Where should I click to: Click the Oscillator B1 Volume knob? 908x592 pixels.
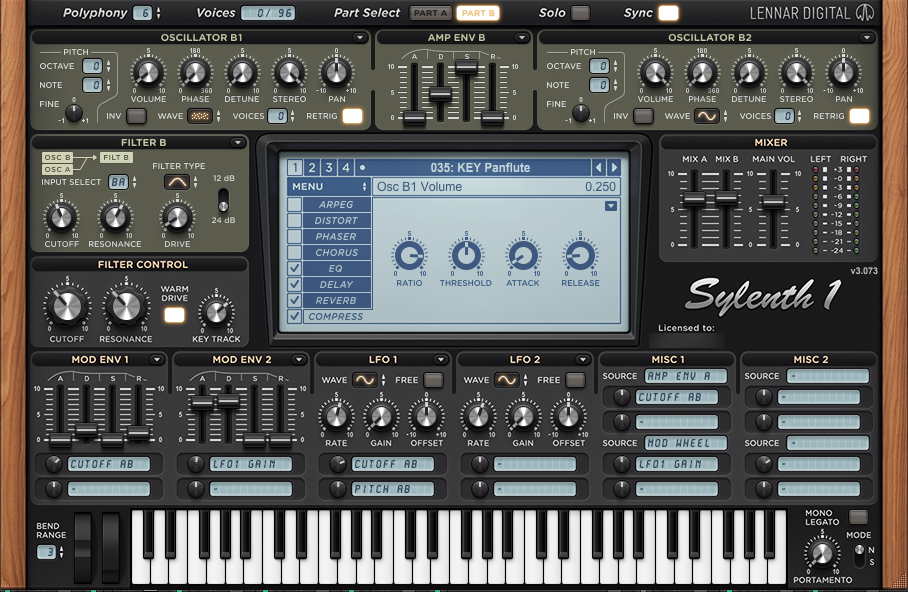click(148, 73)
